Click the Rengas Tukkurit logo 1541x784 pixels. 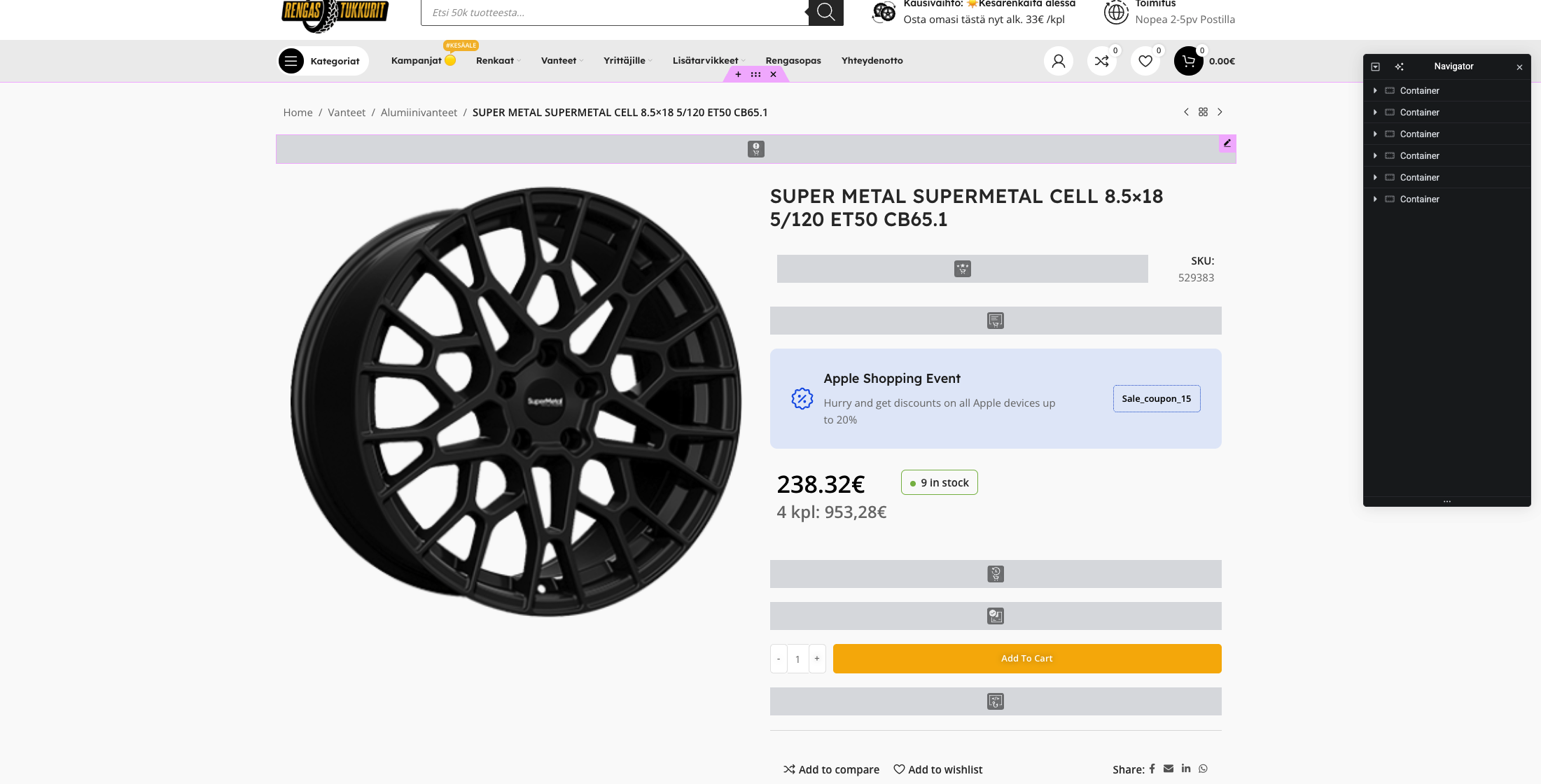point(335,14)
